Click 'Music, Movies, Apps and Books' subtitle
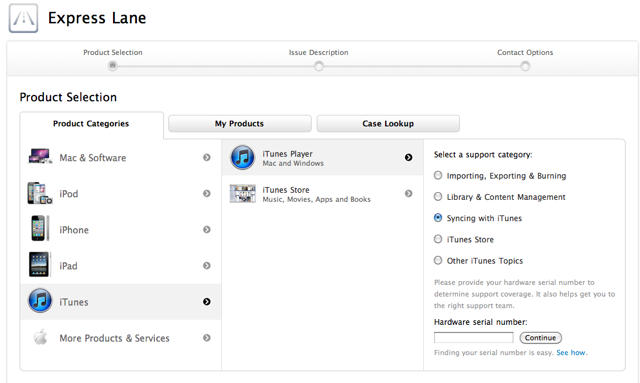The width and height of the screenshot is (640, 383). 316,199
